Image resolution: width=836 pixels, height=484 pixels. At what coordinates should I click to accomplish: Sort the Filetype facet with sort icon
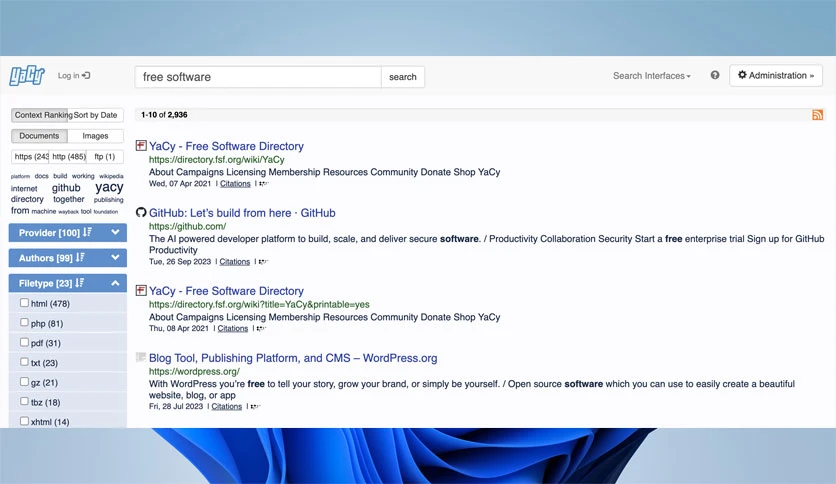tap(79, 283)
